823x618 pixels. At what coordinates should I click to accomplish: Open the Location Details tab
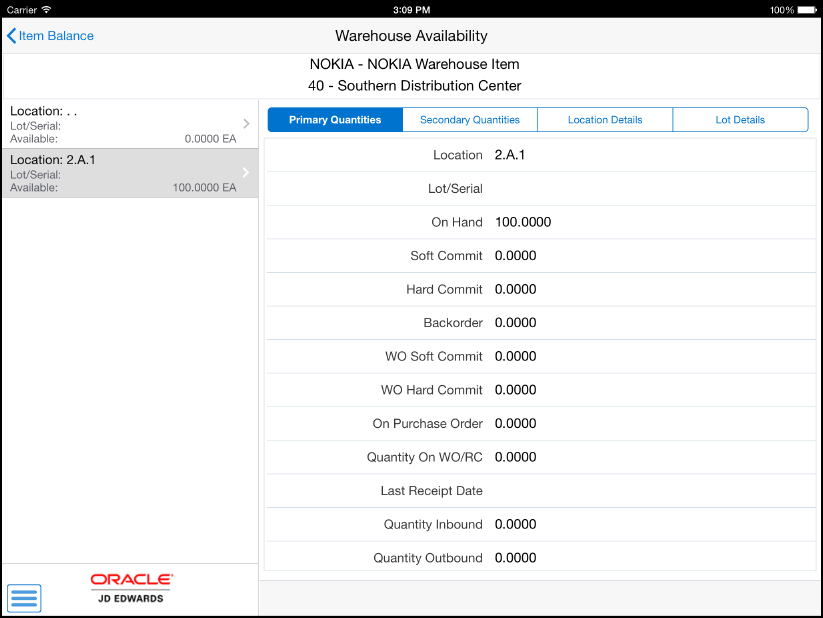click(x=605, y=120)
